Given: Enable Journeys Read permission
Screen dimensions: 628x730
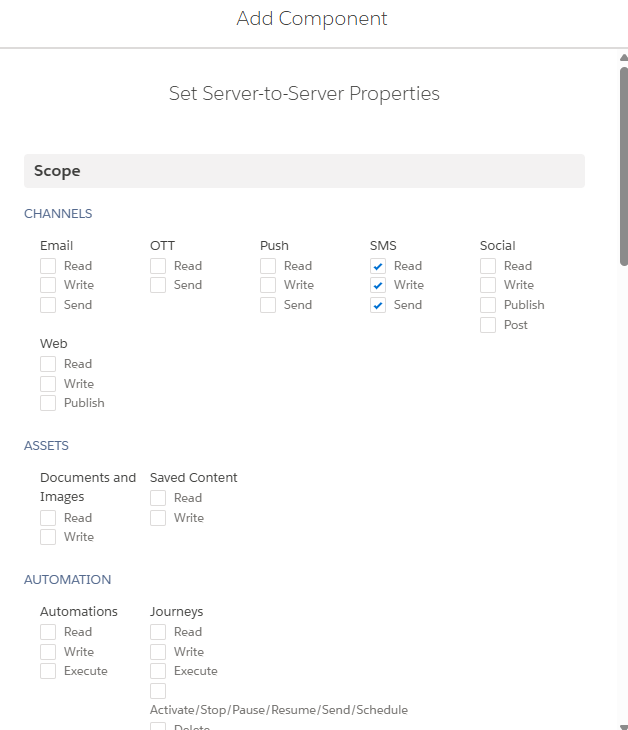Looking at the screenshot, I should 158,632.
